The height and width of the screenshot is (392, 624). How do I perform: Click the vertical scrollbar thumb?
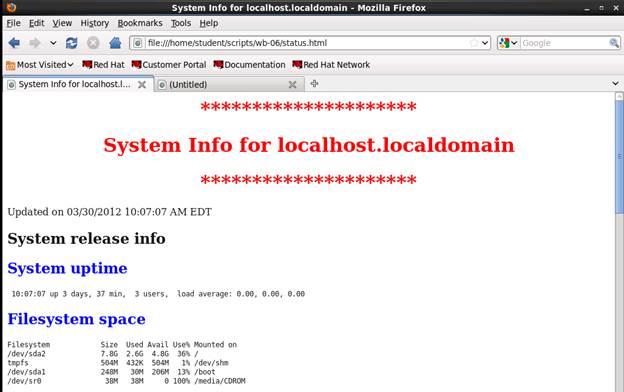point(619,156)
